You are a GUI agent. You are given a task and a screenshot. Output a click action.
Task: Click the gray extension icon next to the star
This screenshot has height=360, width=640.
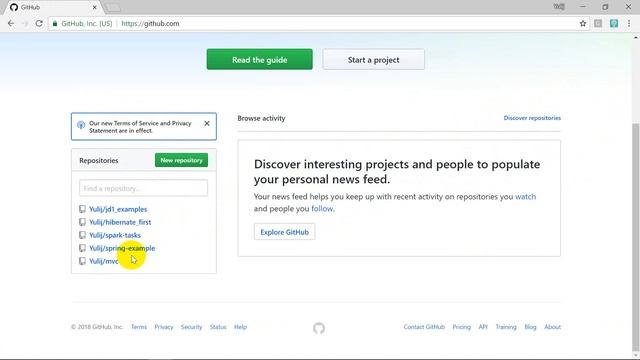(598, 24)
